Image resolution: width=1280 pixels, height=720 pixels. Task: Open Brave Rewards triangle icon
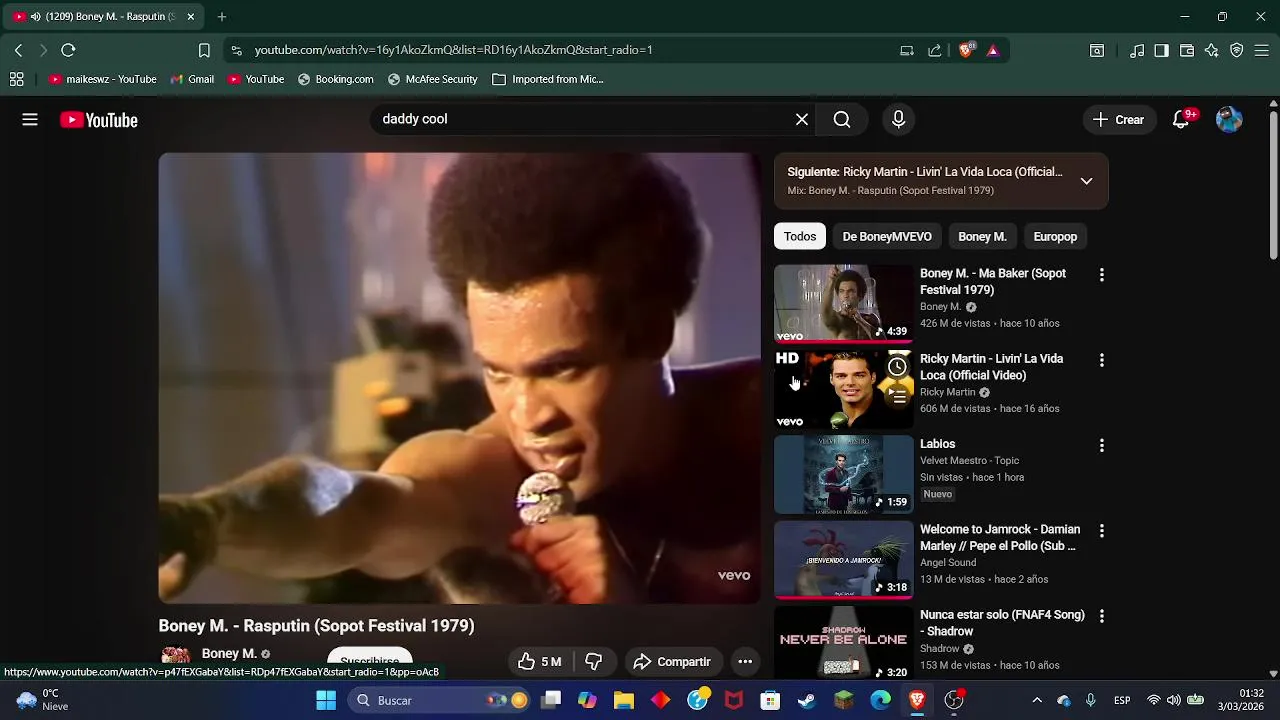pos(993,50)
